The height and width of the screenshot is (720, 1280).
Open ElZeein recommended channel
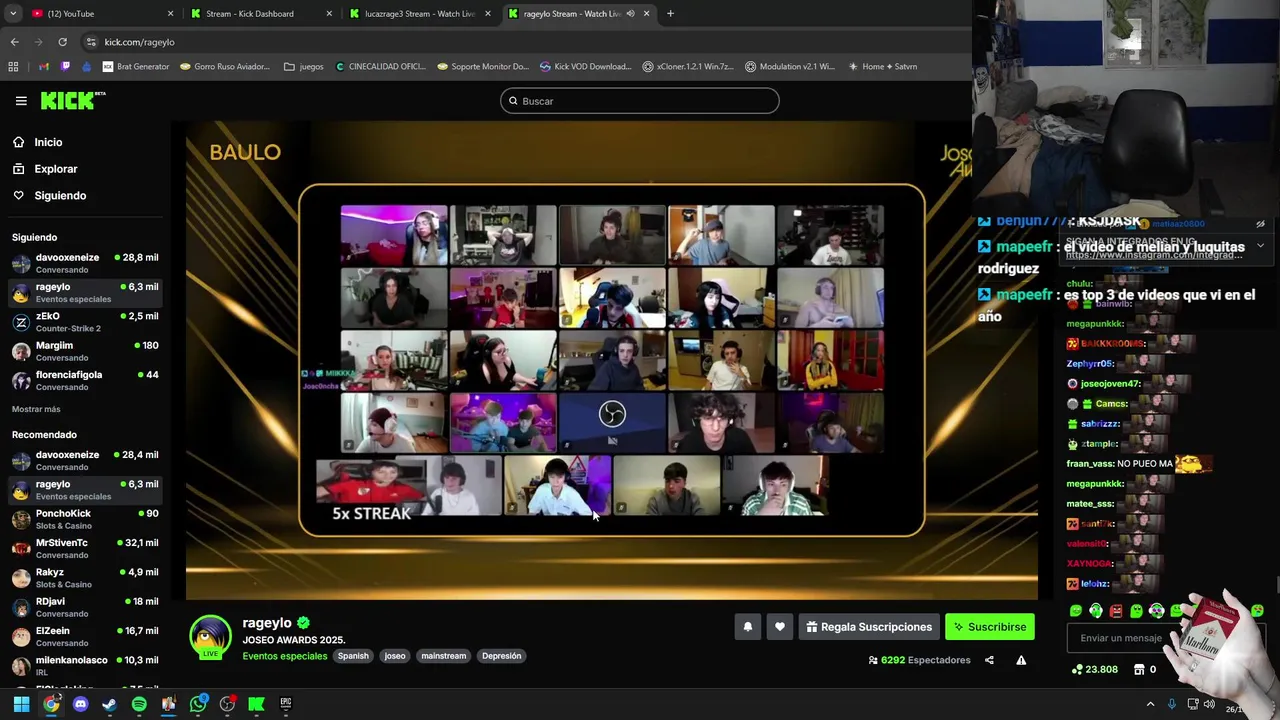coord(85,636)
